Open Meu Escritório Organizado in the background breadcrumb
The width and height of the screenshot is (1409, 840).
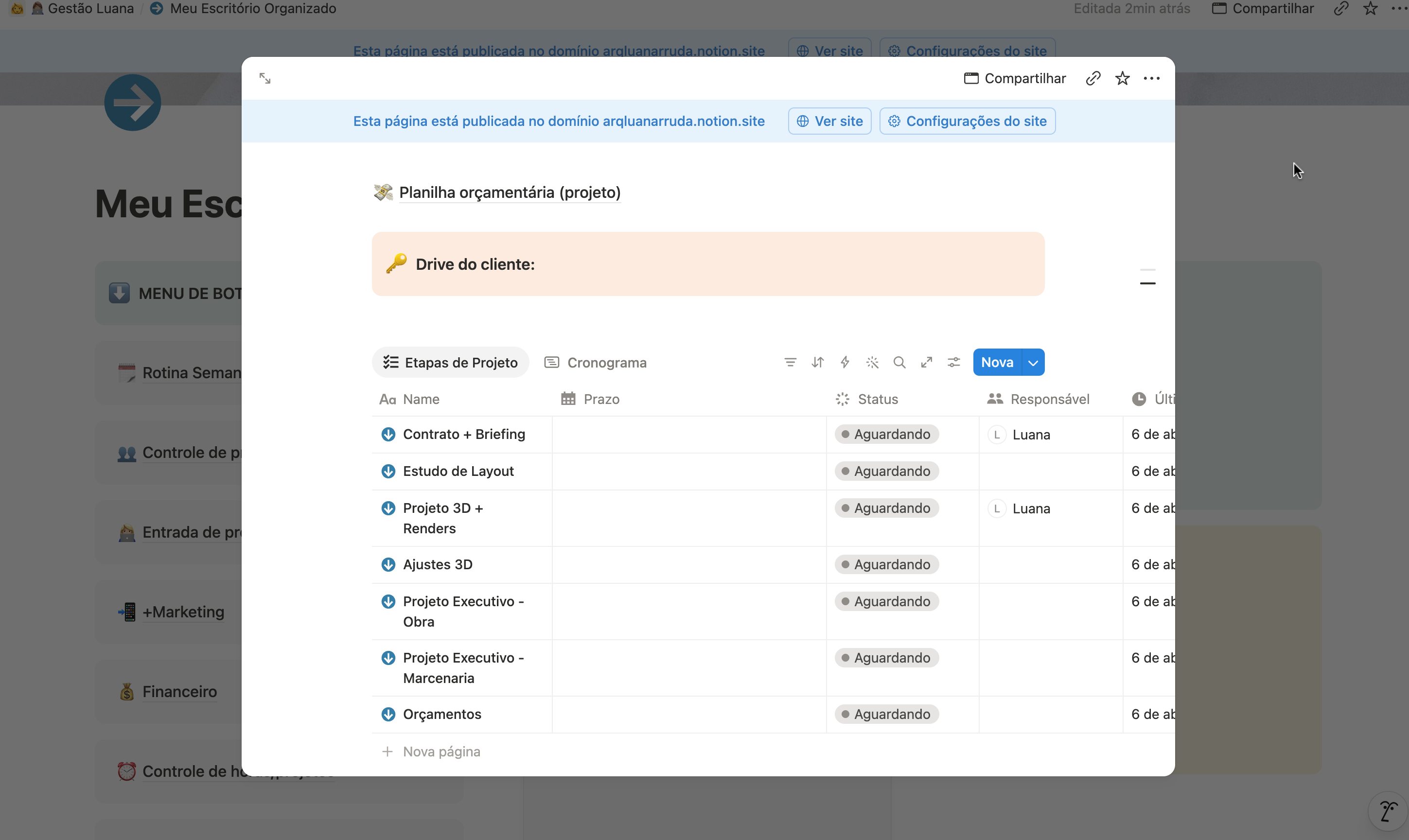coord(244,8)
